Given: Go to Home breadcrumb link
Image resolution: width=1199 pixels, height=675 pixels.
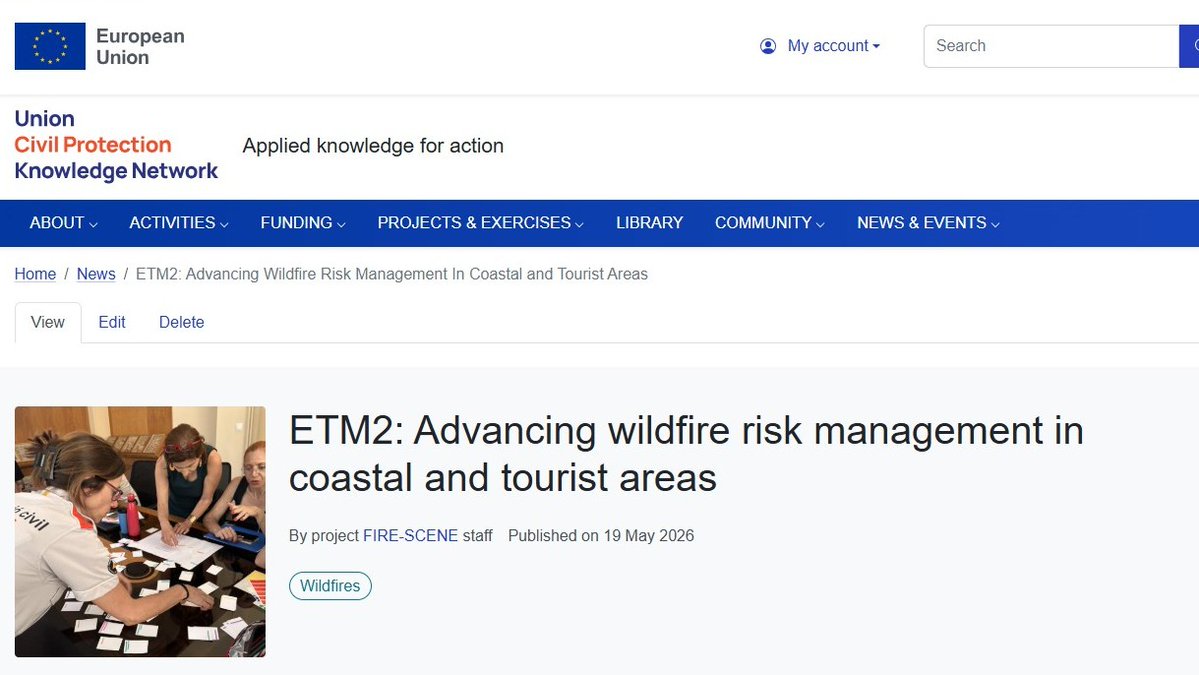Looking at the screenshot, I should pyautogui.click(x=35, y=274).
